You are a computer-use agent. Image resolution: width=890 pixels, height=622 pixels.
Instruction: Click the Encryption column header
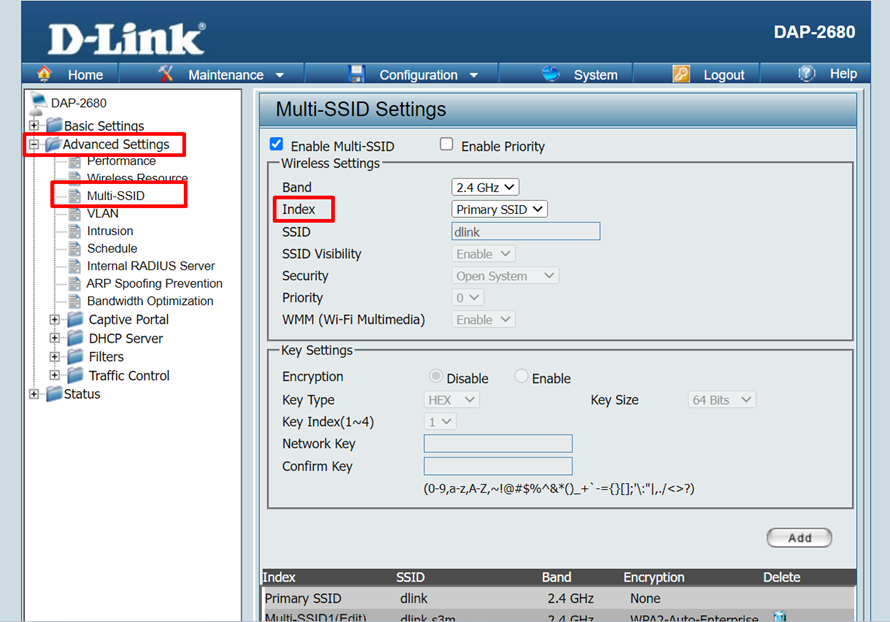click(x=654, y=577)
